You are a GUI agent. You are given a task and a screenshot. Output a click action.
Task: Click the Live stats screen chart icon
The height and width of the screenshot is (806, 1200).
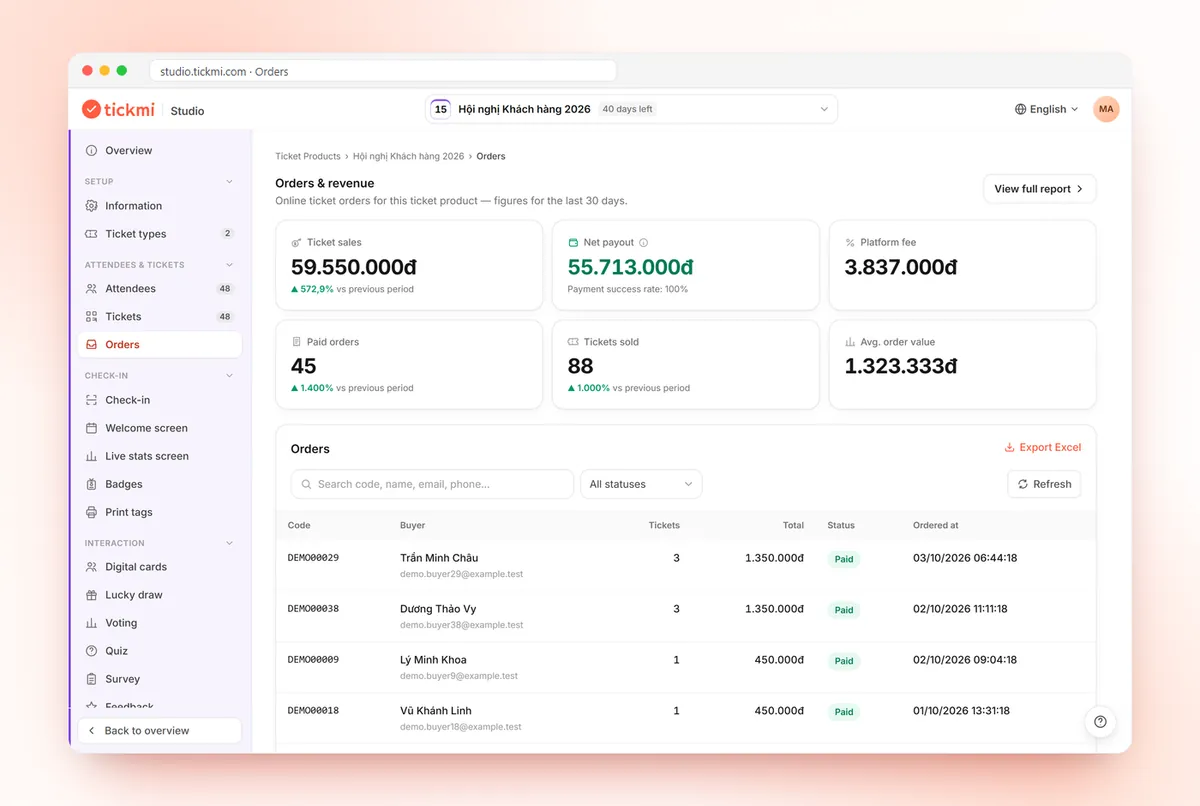(x=92, y=456)
